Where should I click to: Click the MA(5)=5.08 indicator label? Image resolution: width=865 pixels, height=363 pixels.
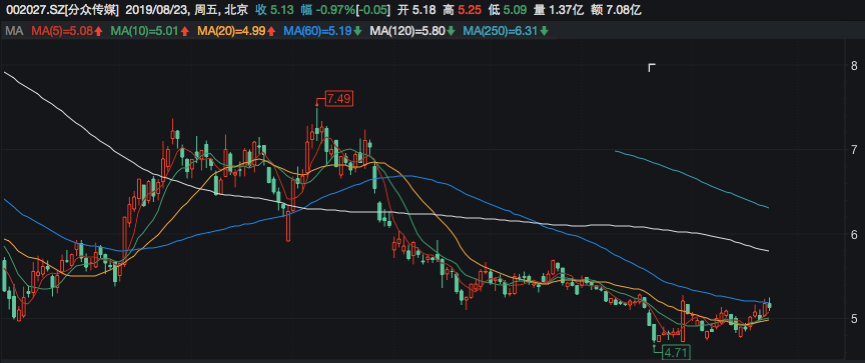click(62, 31)
